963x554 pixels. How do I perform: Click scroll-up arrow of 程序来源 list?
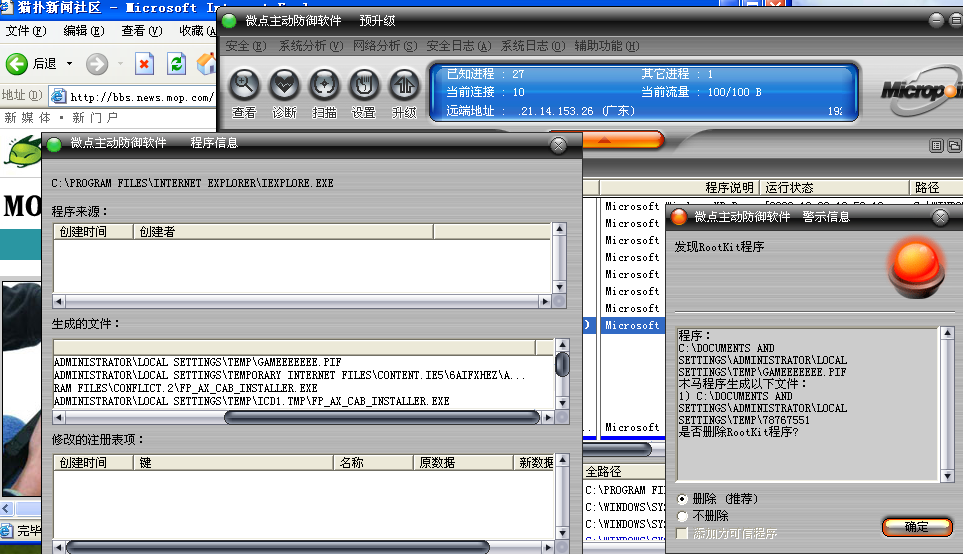tap(559, 229)
